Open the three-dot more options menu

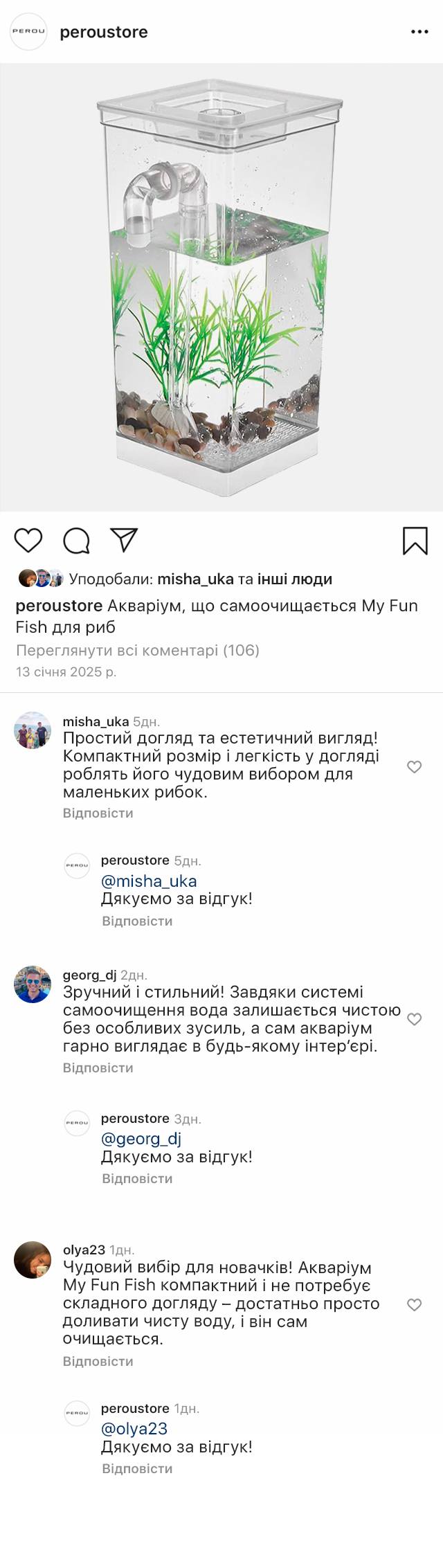(419, 32)
